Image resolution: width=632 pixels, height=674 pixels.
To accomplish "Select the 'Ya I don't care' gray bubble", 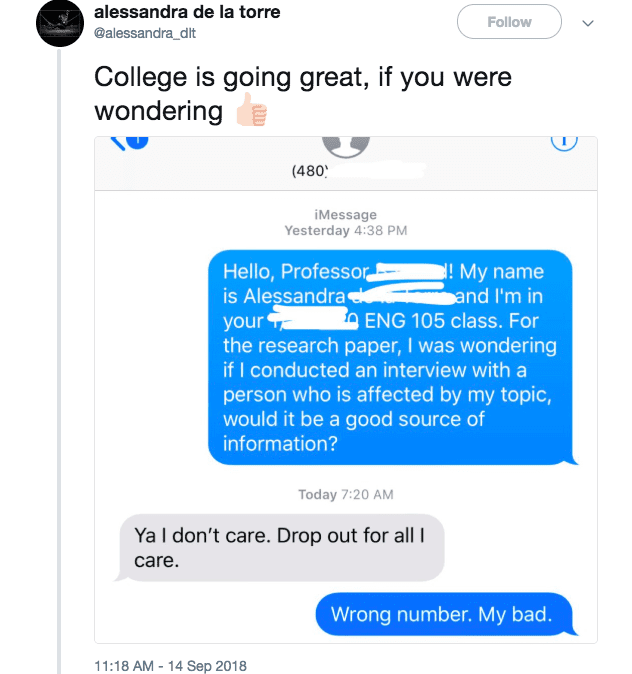I will pos(279,548).
